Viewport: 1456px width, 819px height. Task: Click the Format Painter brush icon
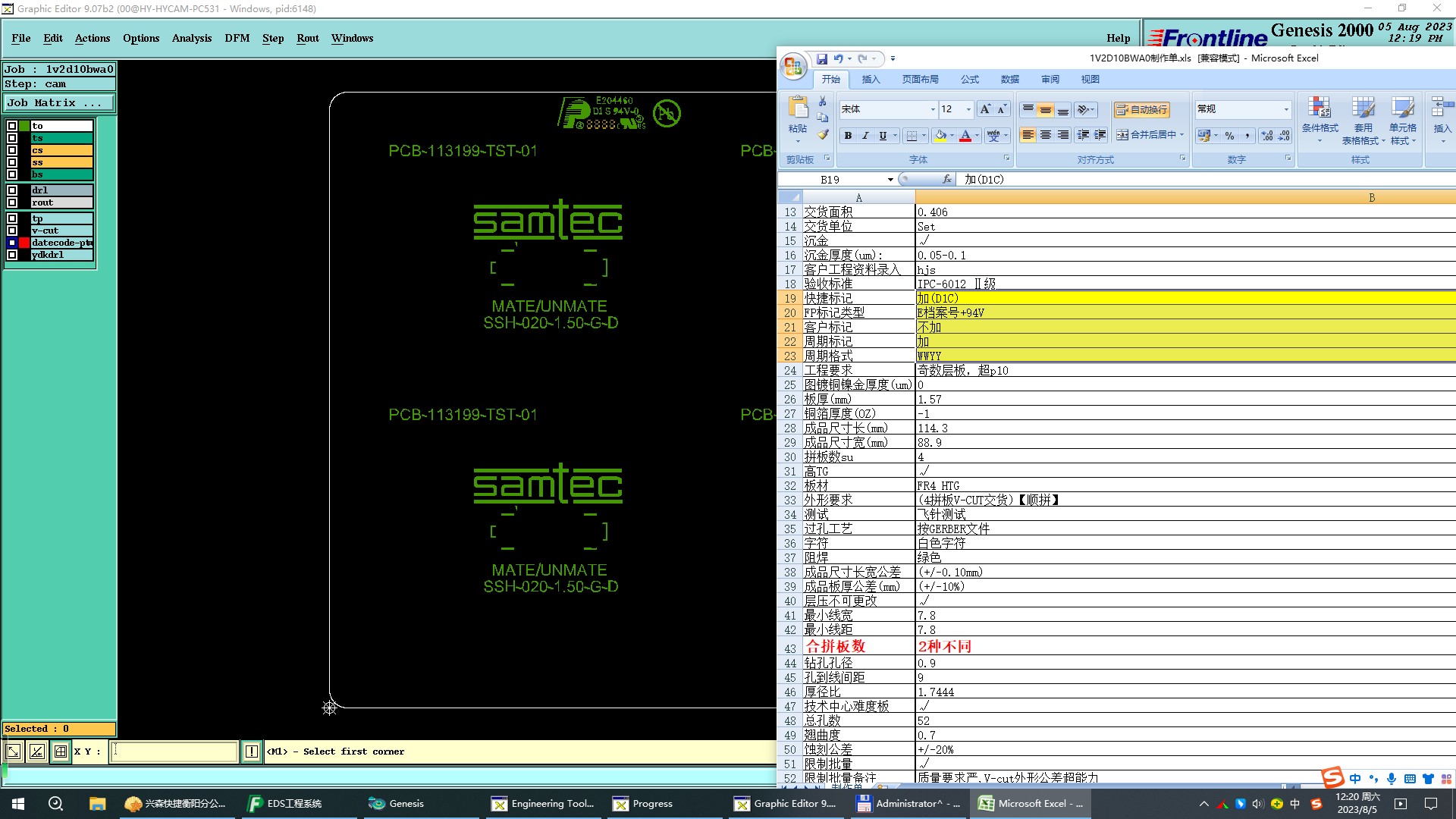(823, 135)
